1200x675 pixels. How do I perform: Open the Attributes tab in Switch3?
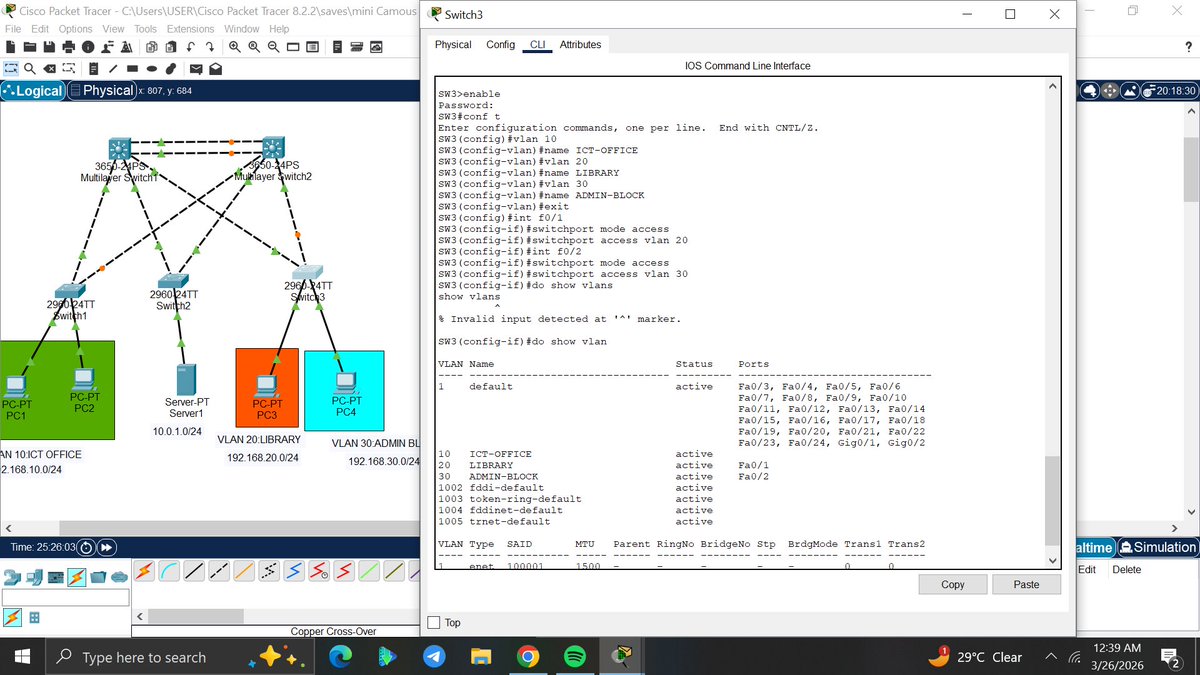(580, 45)
